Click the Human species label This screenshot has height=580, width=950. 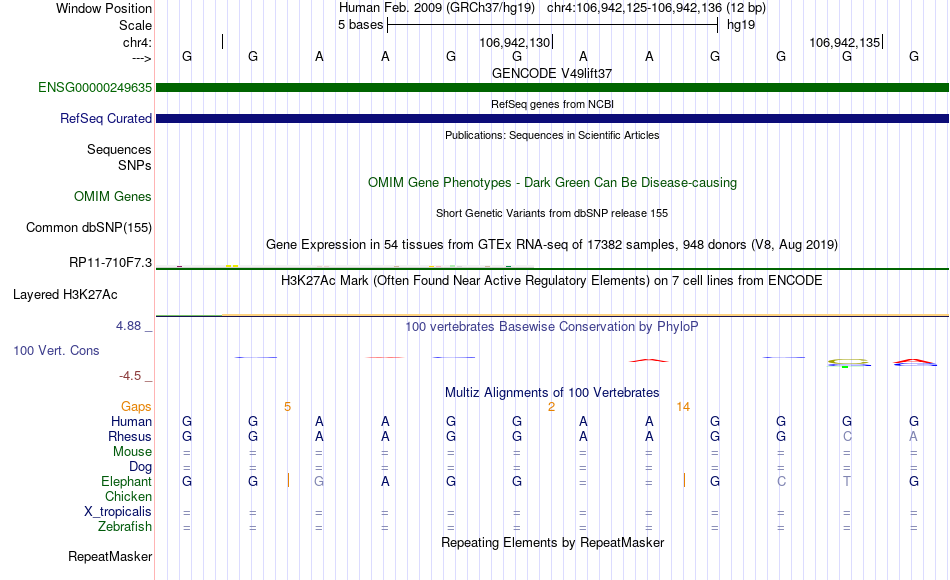pyautogui.click(x=131, y=421)
